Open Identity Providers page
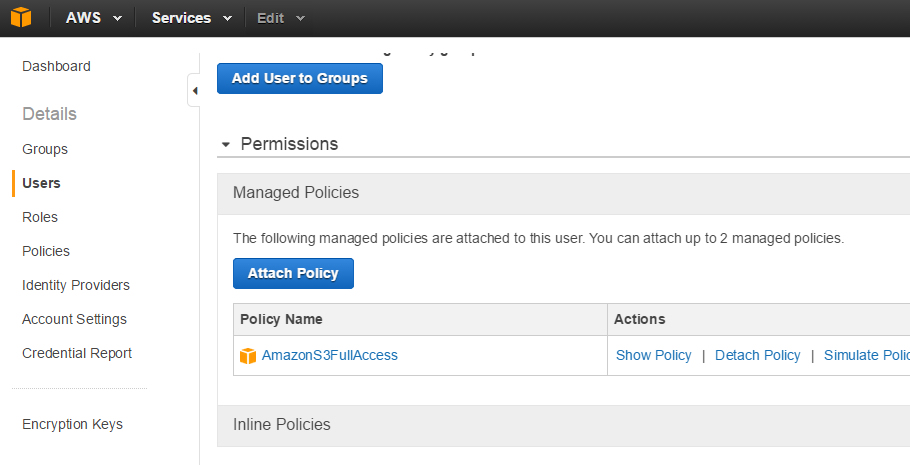This screenshot has width=910, height=465. (76, 285)
